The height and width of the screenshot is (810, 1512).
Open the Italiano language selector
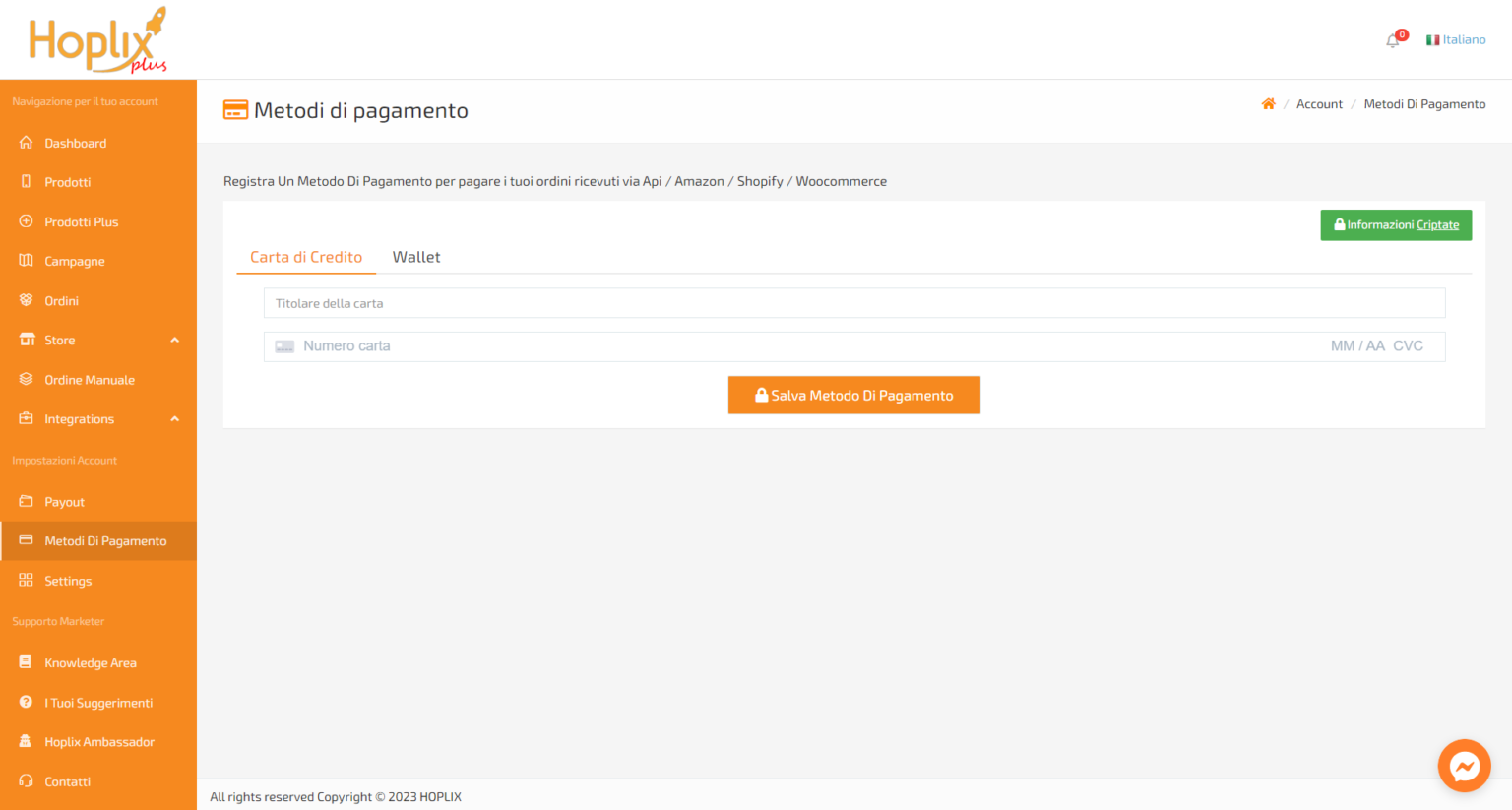pos(1456,40)
